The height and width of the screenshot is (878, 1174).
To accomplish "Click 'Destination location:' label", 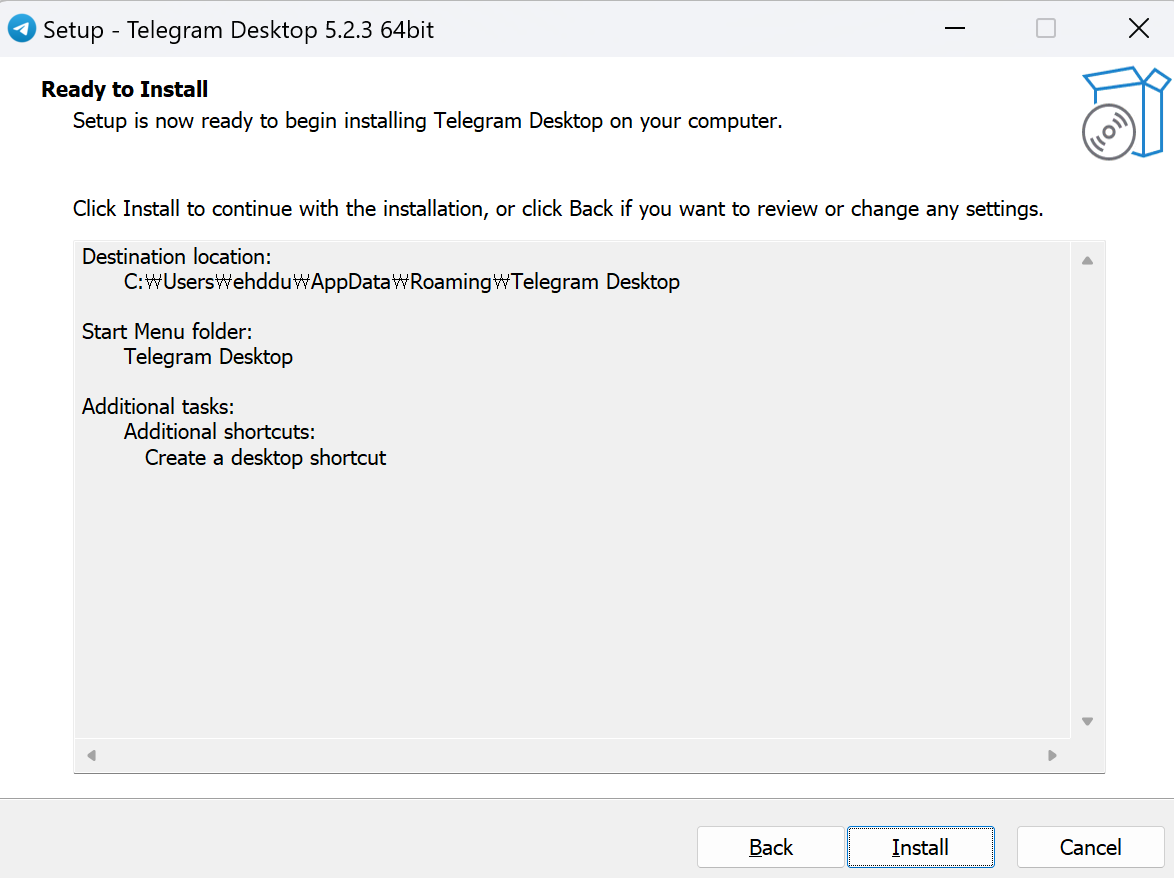I will (x=177, y=257).
